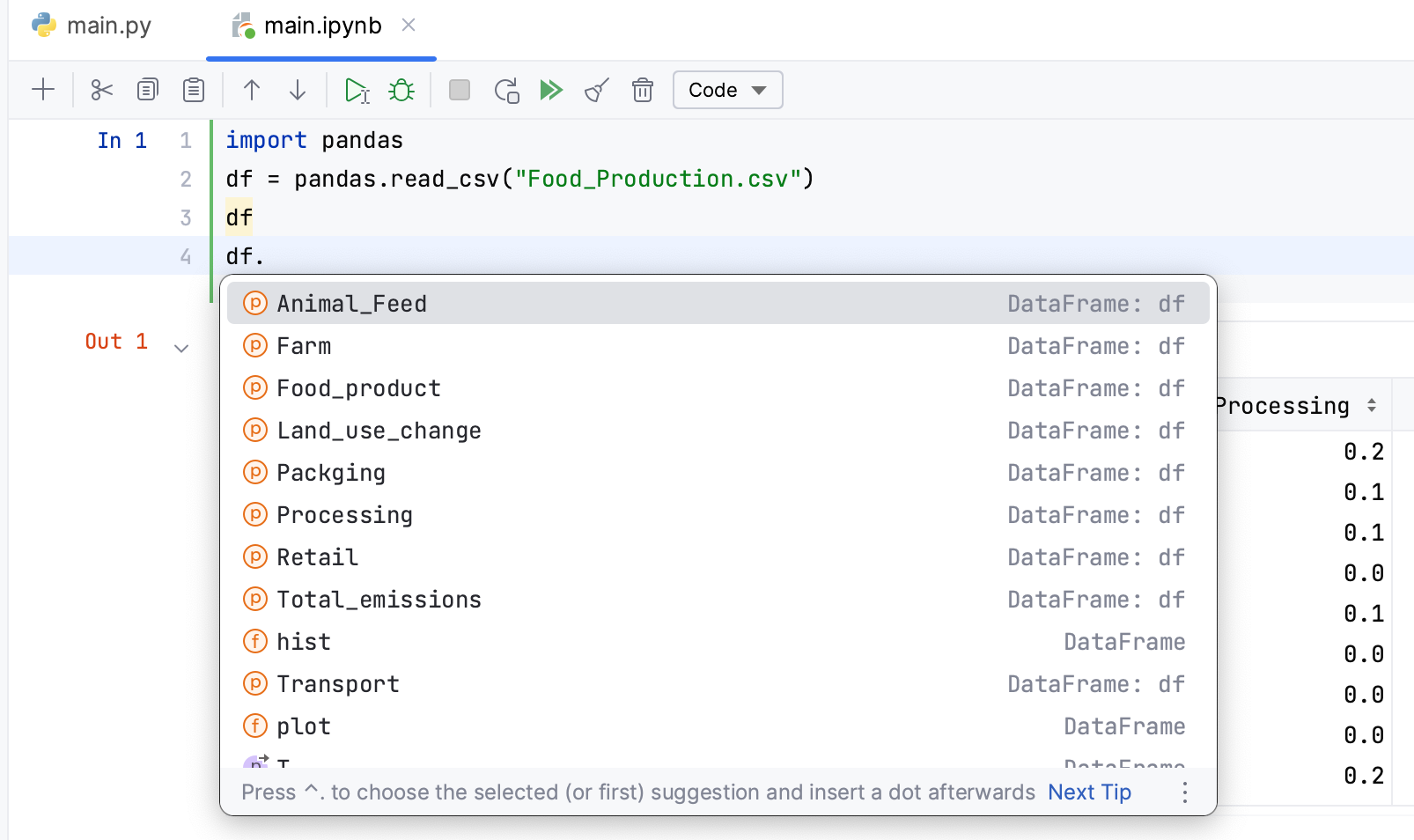Run cell and select below

click(x=357, y=90)
